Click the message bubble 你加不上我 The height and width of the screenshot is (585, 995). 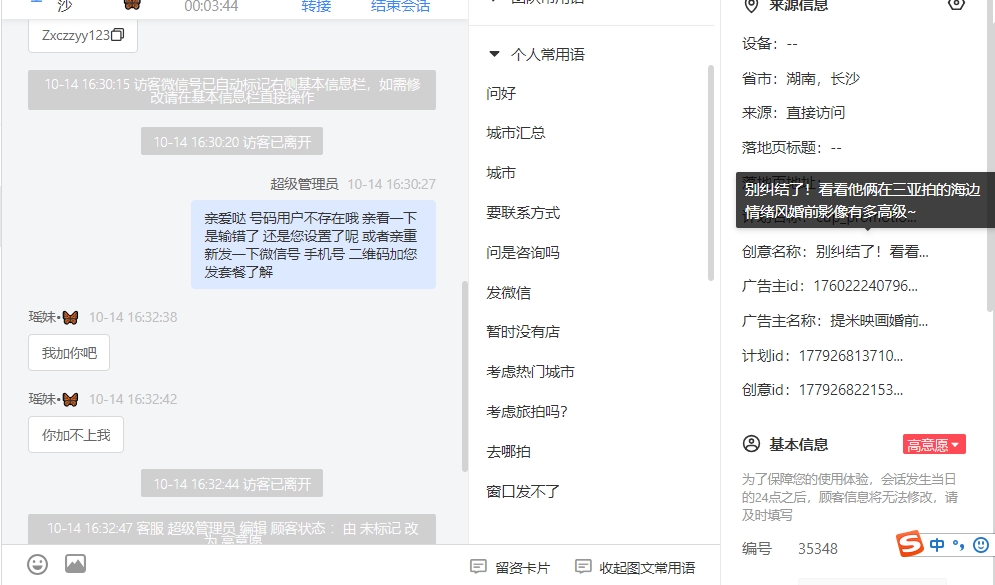pyautogui.click(x=76, y=435)
